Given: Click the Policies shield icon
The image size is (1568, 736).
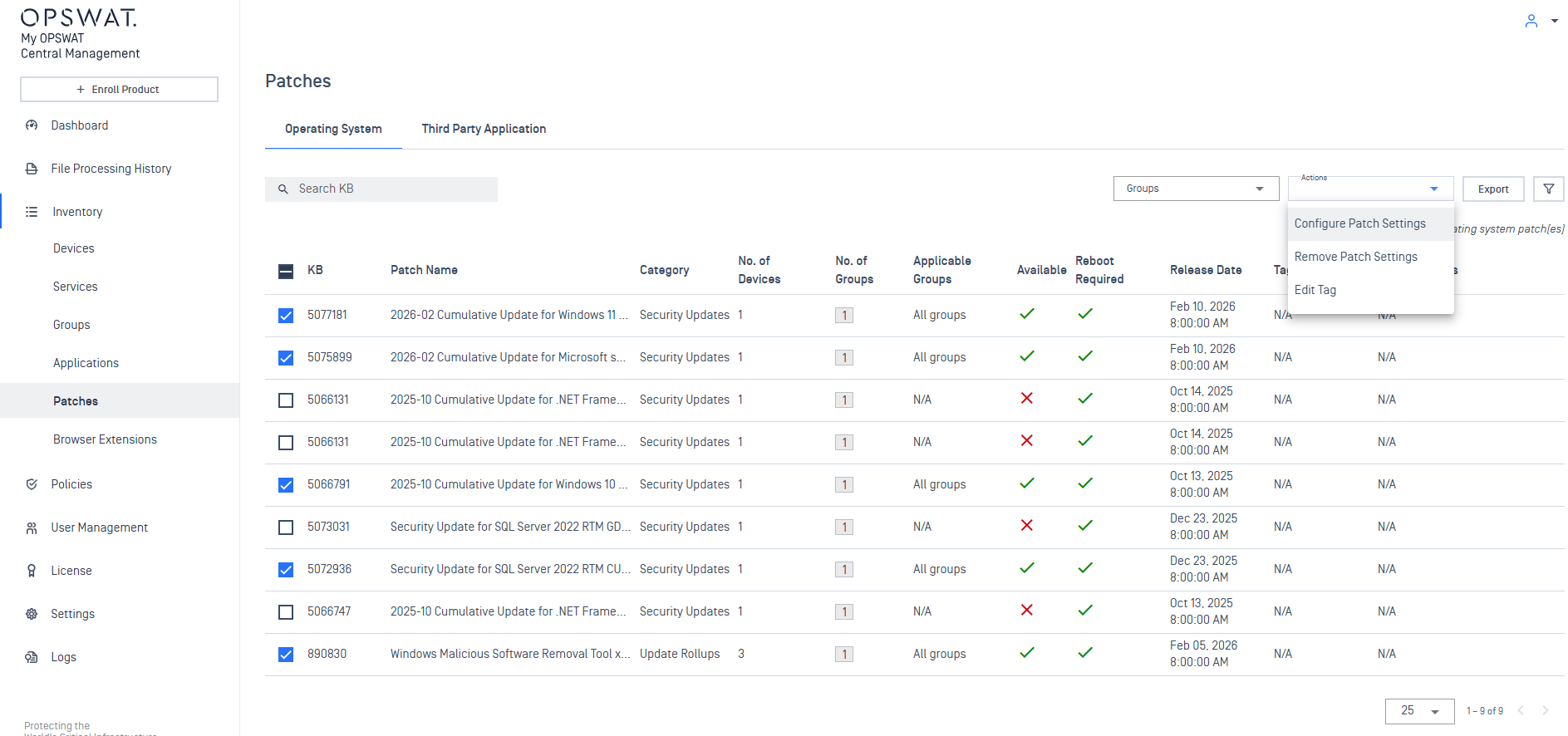Looking at the screenshot, I should click(x=32, y=484).
